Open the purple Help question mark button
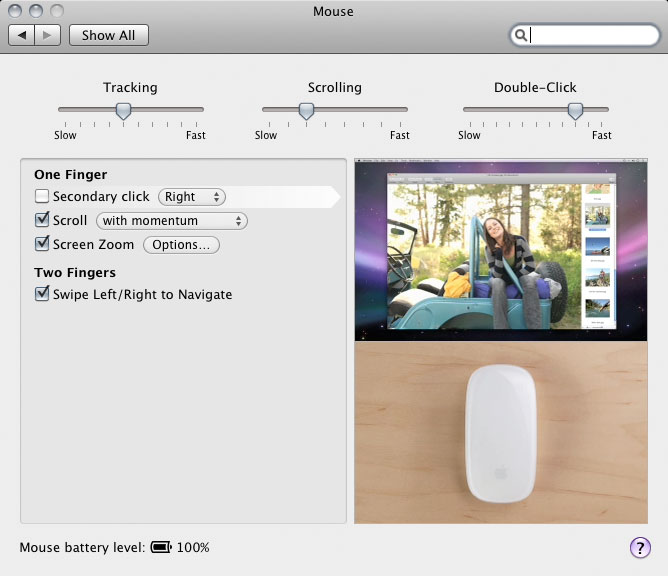 pyautogui.click(x=640, y=547)
